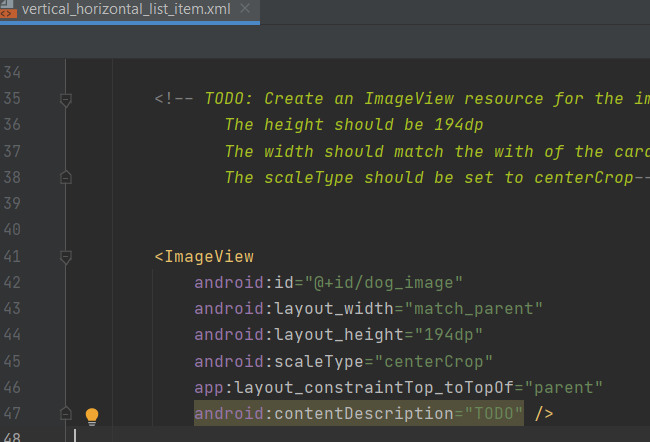Click line number 42 in the gutter
The height and width of the screenshot is (442, 650).
[12, 282]
